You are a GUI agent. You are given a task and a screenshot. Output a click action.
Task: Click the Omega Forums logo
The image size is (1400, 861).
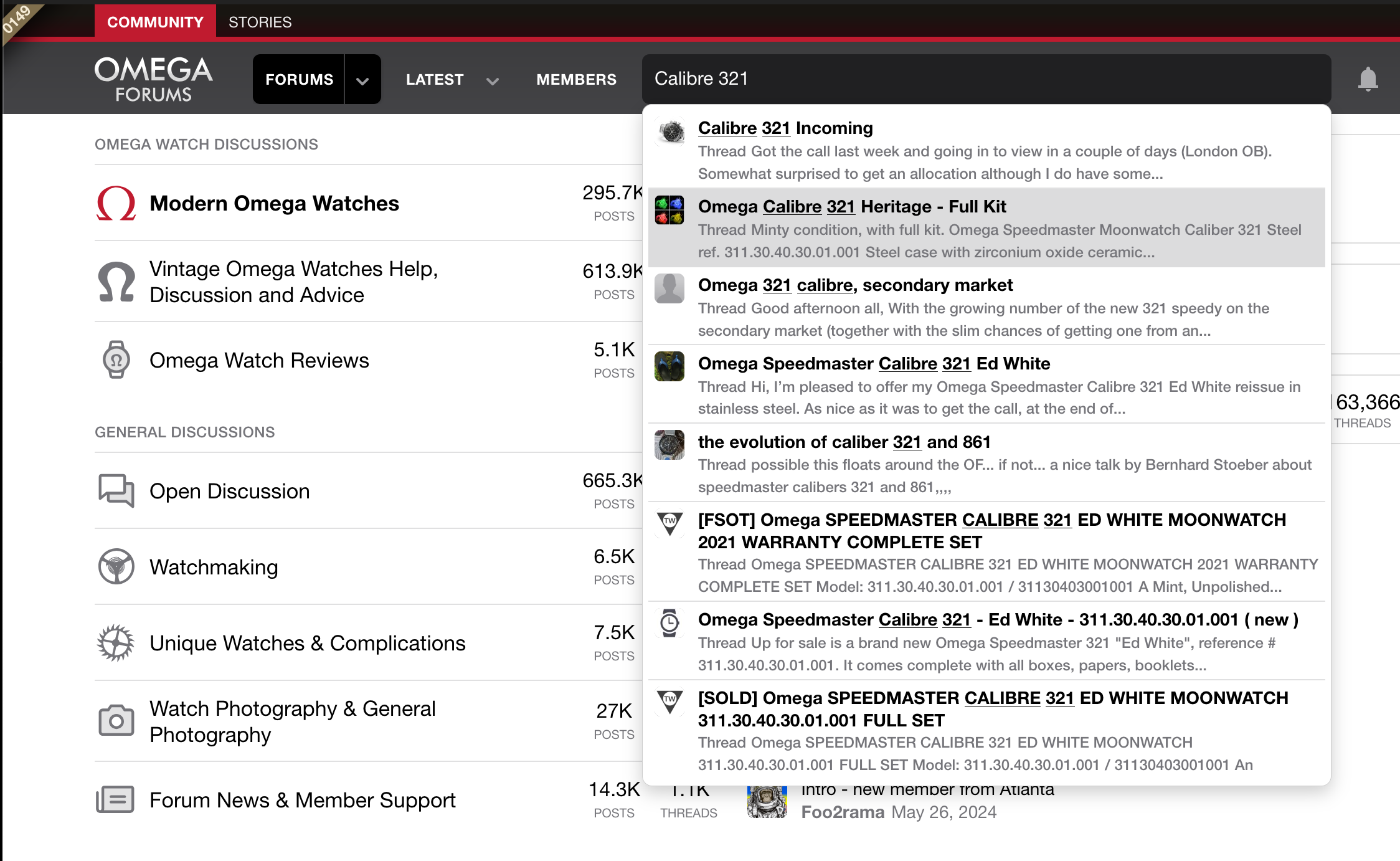coord(153,79)
